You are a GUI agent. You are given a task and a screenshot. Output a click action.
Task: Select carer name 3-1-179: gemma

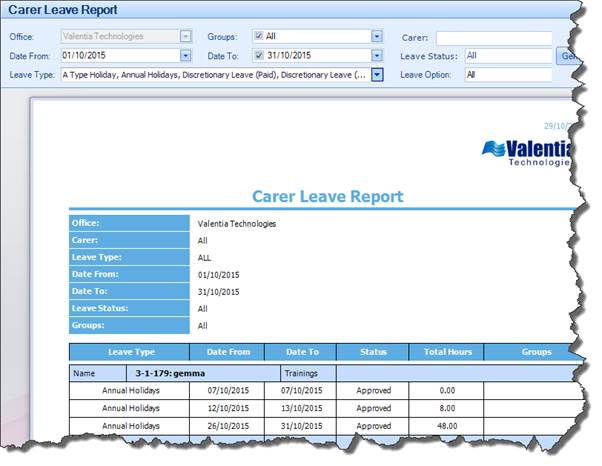click(x=170, y=373)
